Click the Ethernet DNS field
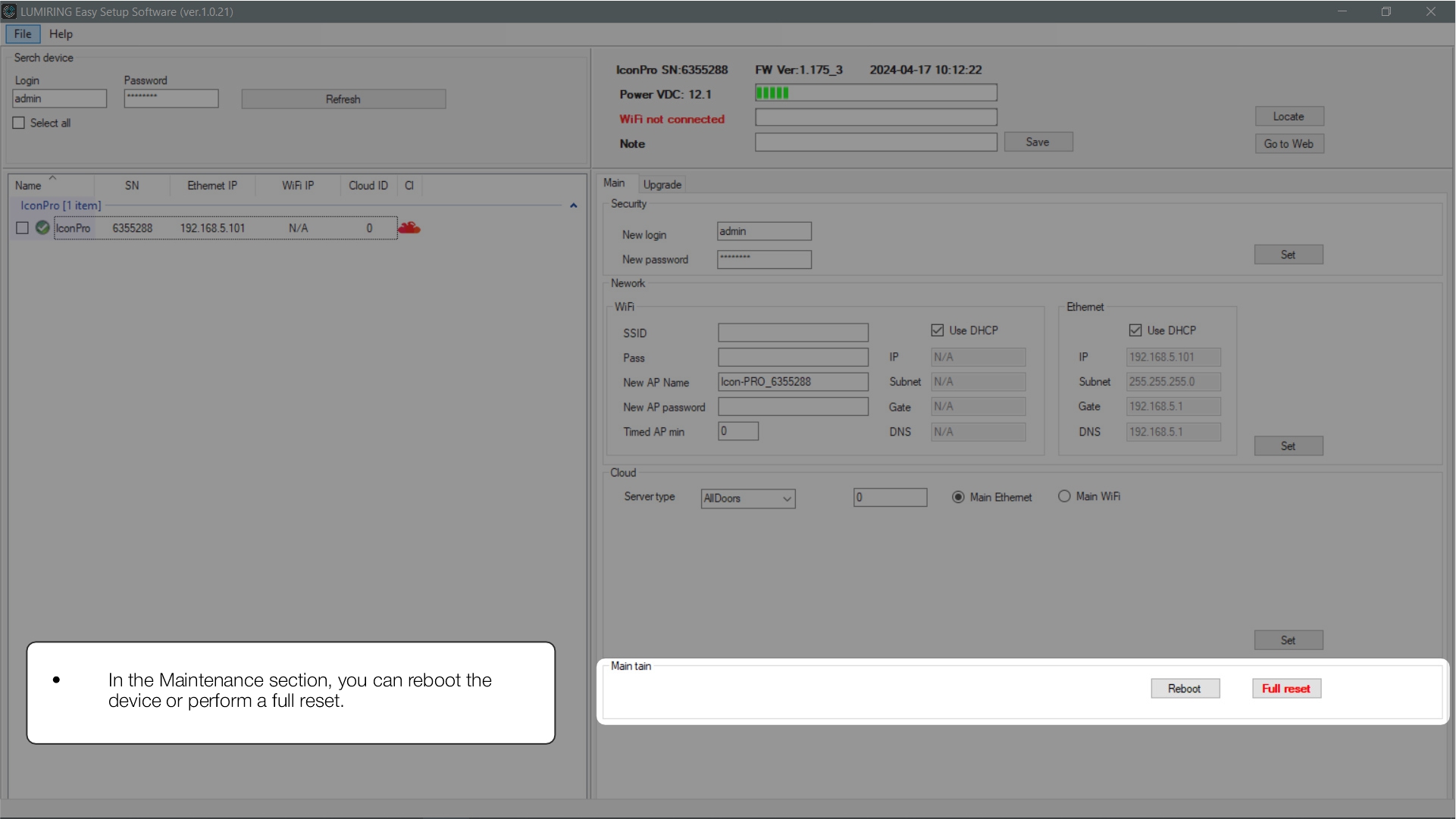Viewport: 1456px width, 819px height. [x=1173, y=432]
